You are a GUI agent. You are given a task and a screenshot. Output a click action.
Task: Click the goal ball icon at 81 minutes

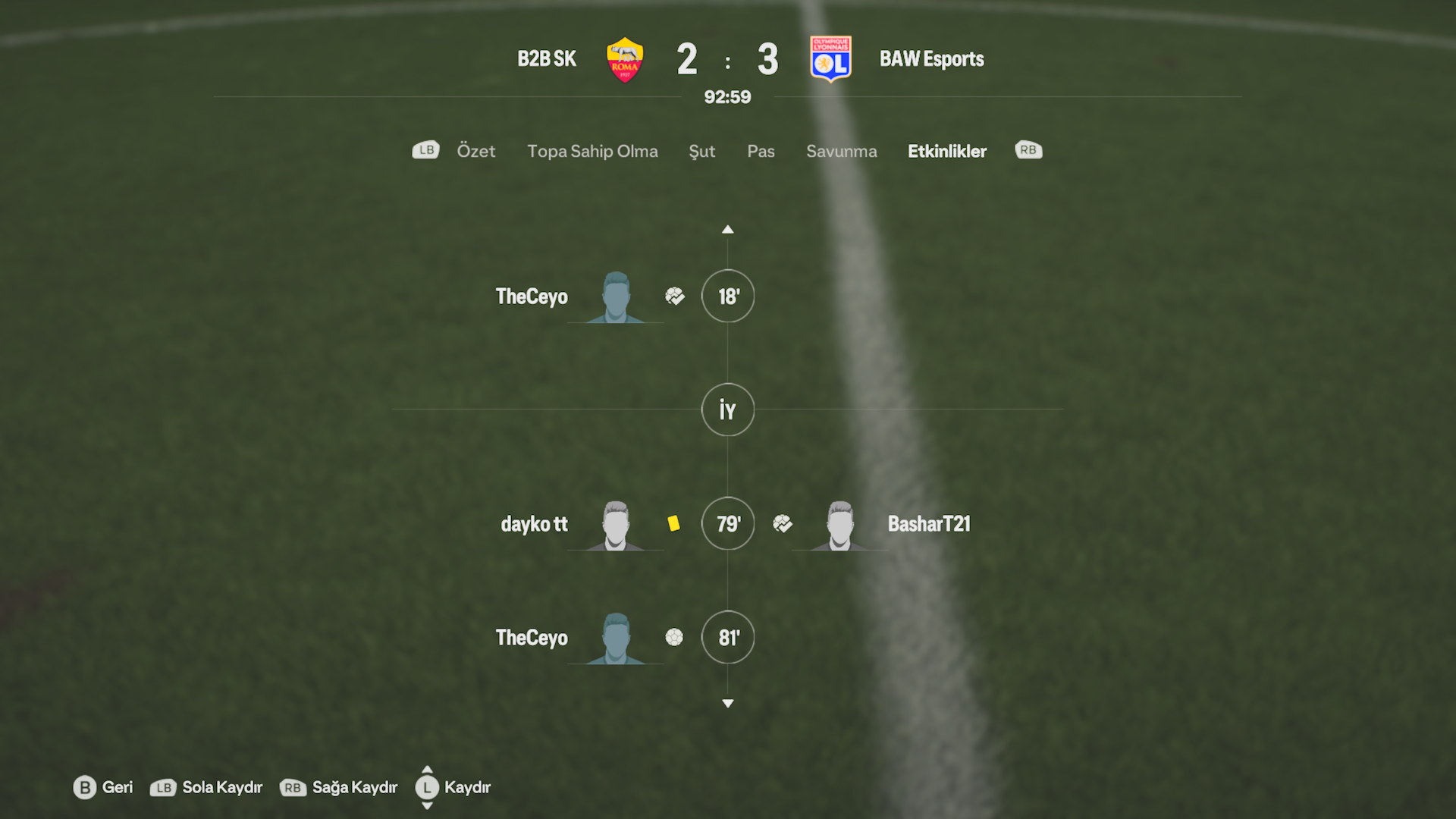pos(674,637)
